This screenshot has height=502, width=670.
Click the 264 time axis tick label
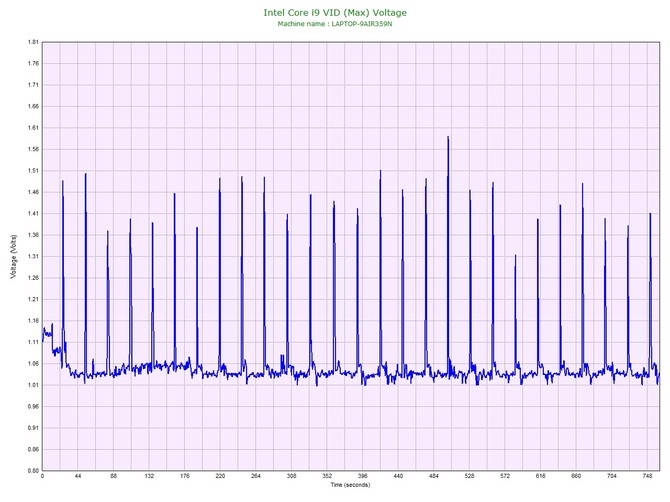(x=256, y=476)
